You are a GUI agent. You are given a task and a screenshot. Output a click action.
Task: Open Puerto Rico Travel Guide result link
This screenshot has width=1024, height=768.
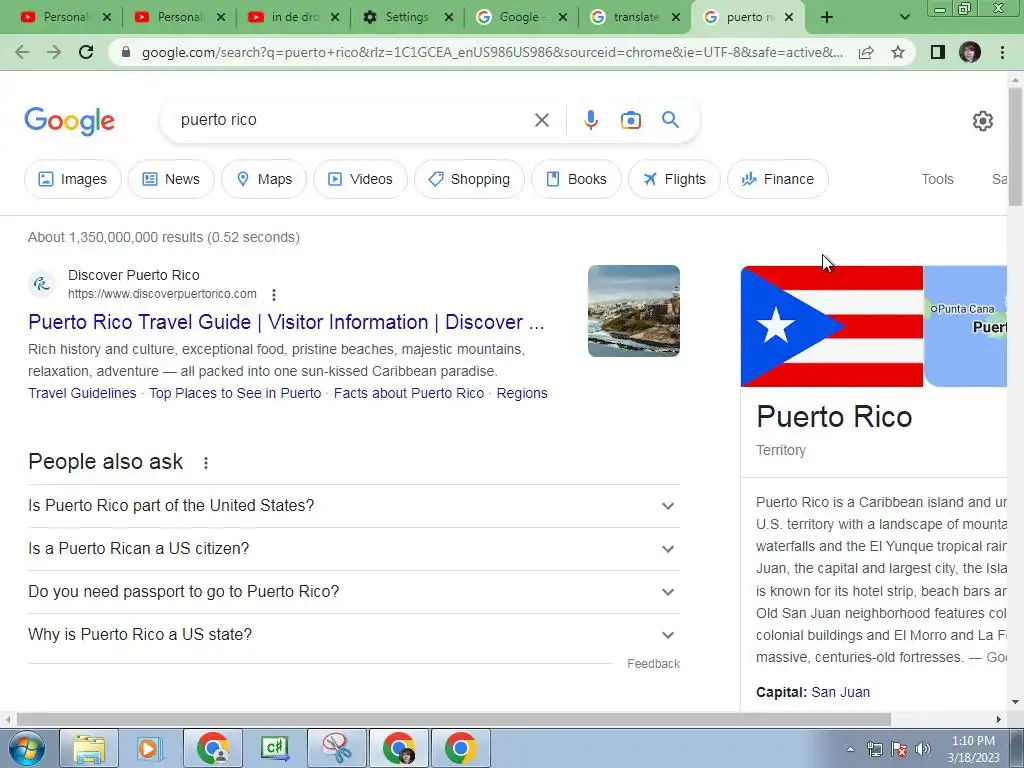286,322
